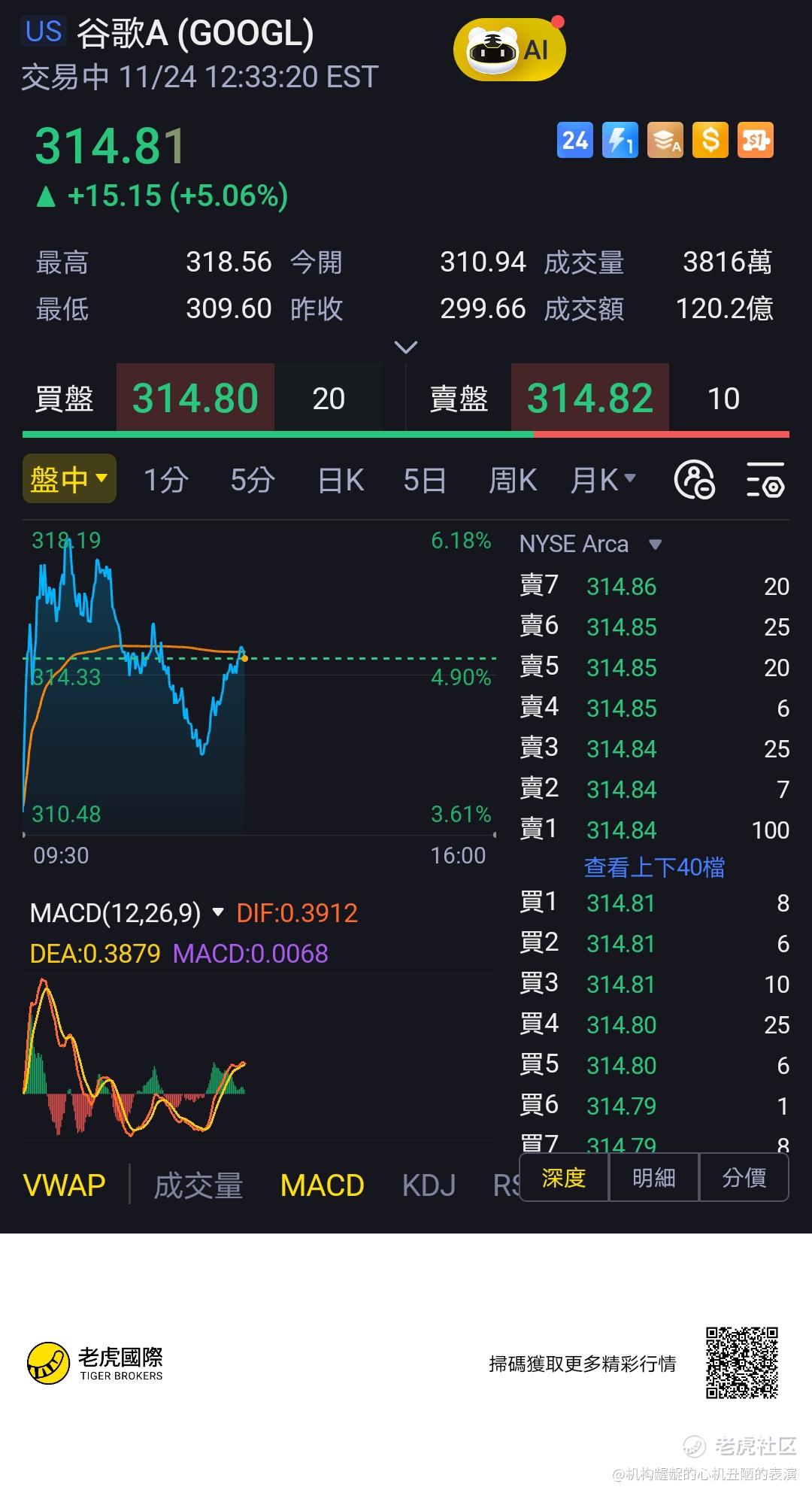Expand quote details with the down chevron
The height and width of the screenshot is (1493, 812).
click(x=406, y=347)
